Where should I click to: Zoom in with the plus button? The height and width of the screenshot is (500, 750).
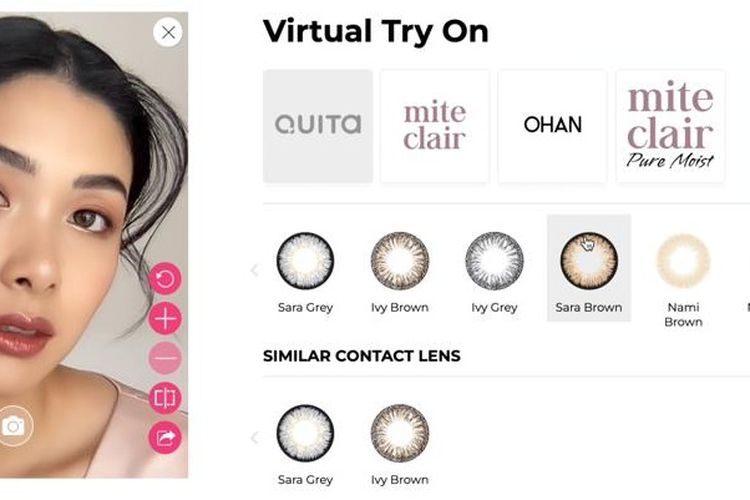click(165, 318)
